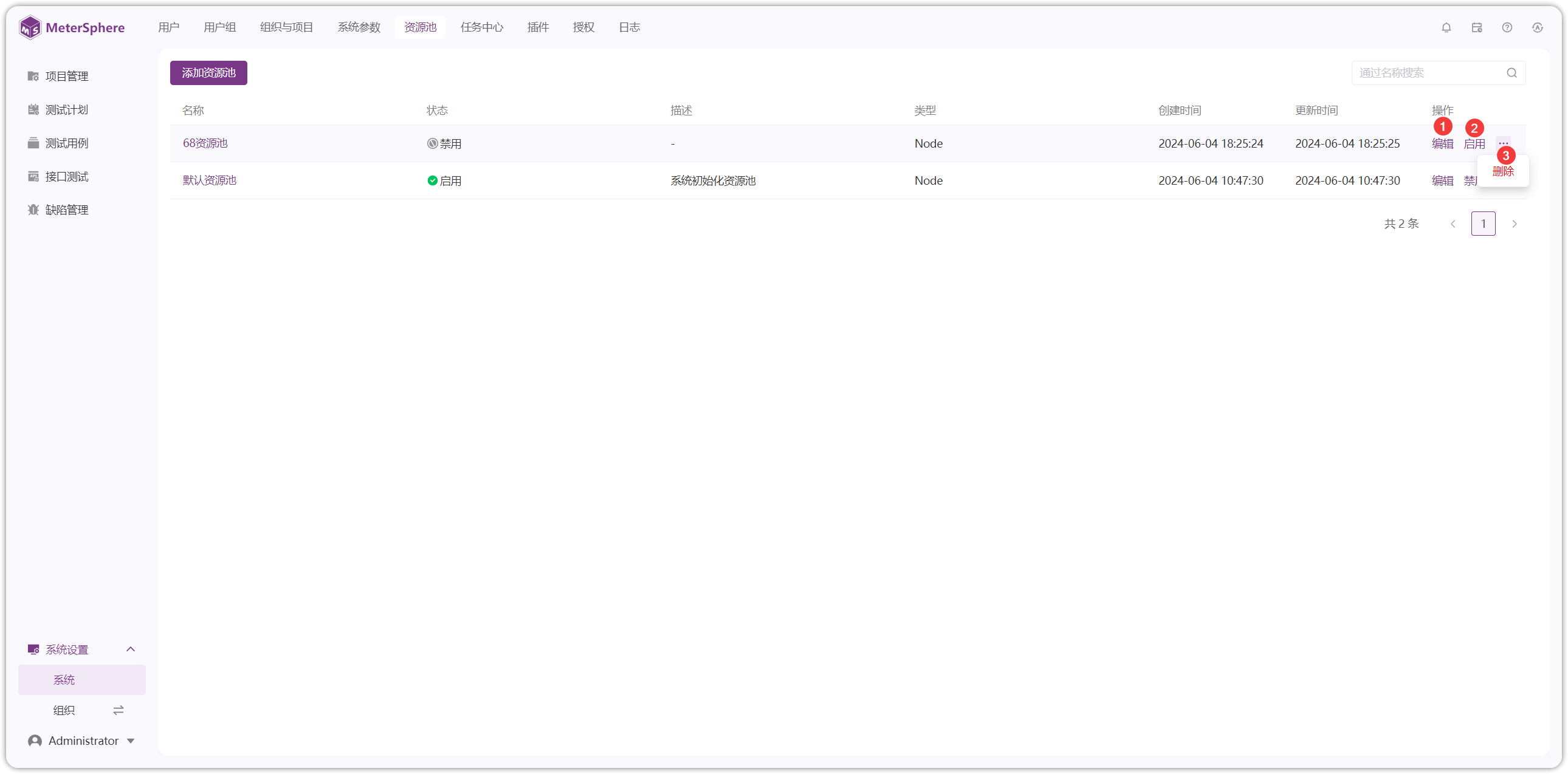The height and width of the screenshot is (774, 1568).
Task: Click the language switch icon in header
Action: 1538,27
